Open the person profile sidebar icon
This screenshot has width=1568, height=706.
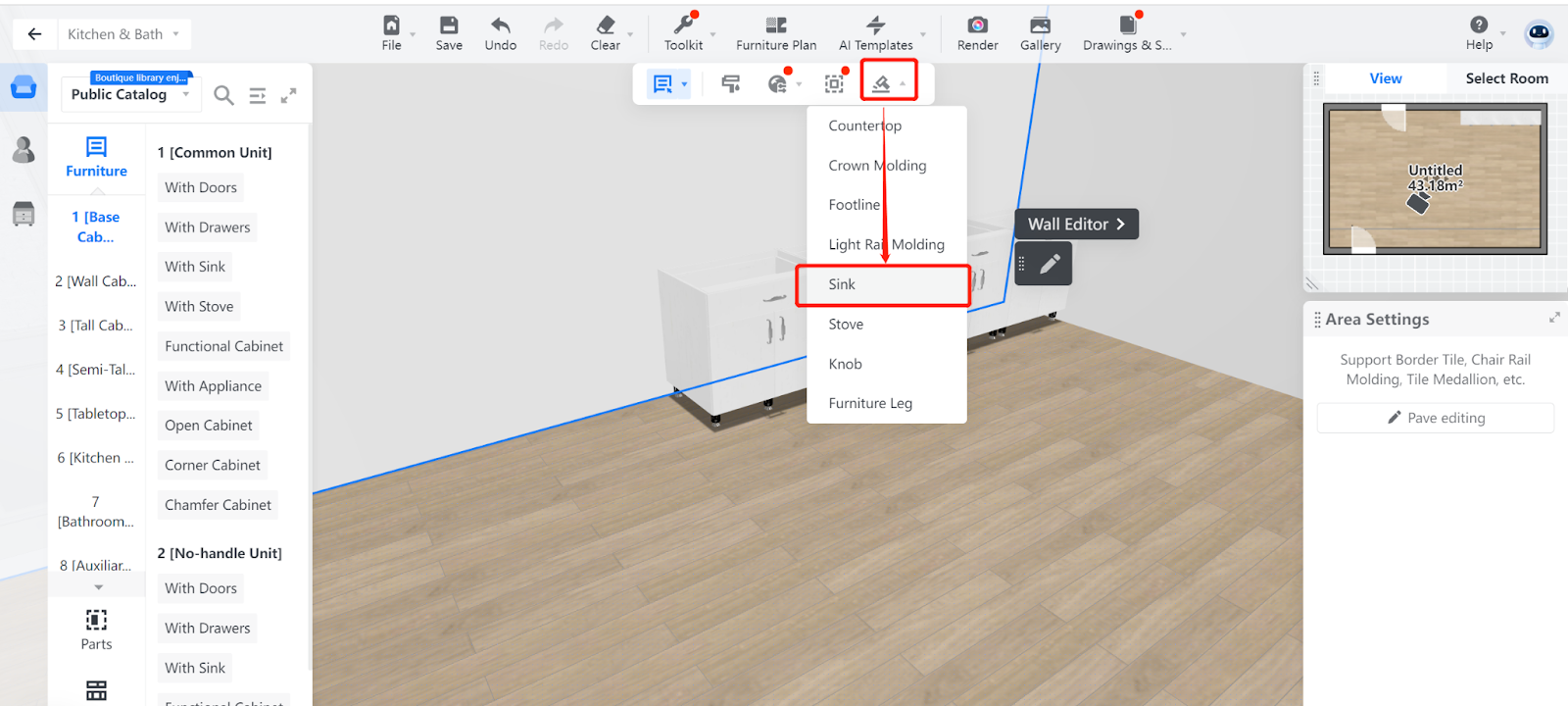click(x=24, y=150)
